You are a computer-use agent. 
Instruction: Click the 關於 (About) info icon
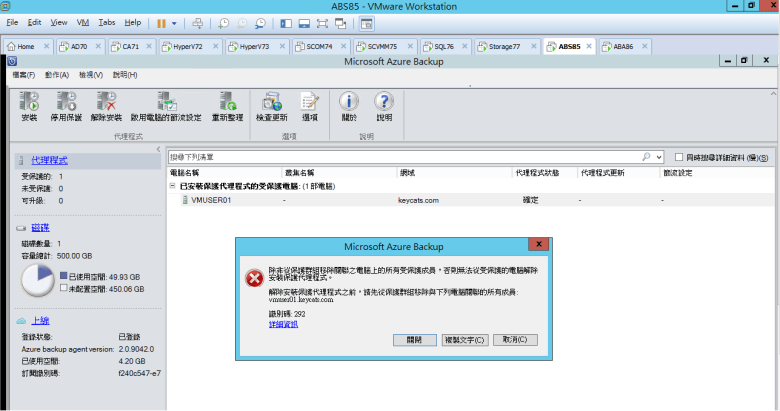[349, 102]
